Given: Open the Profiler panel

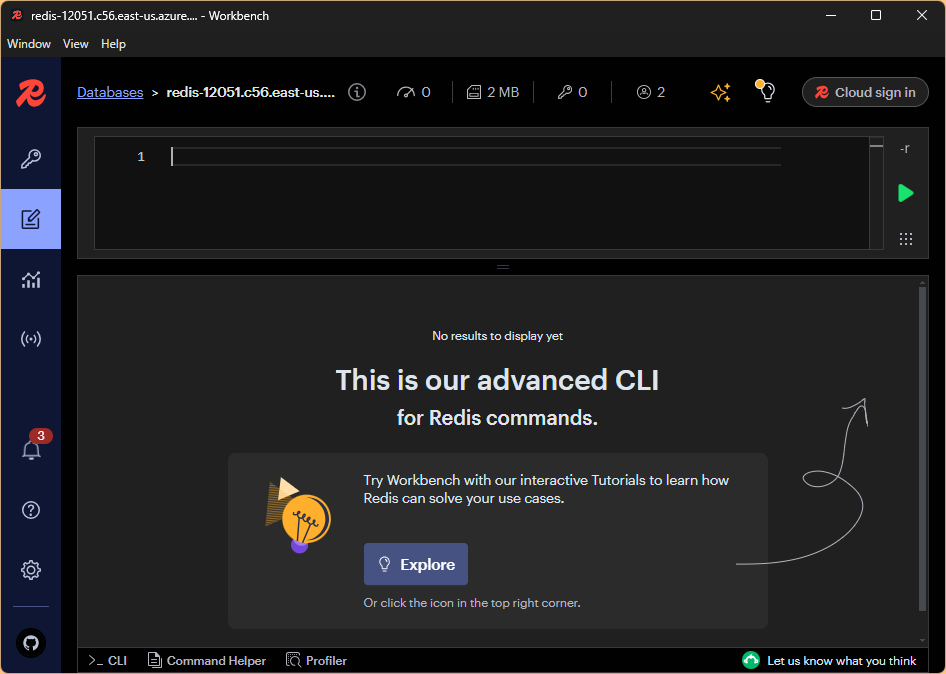Looking at the screenshot, I should click(317, 661).
